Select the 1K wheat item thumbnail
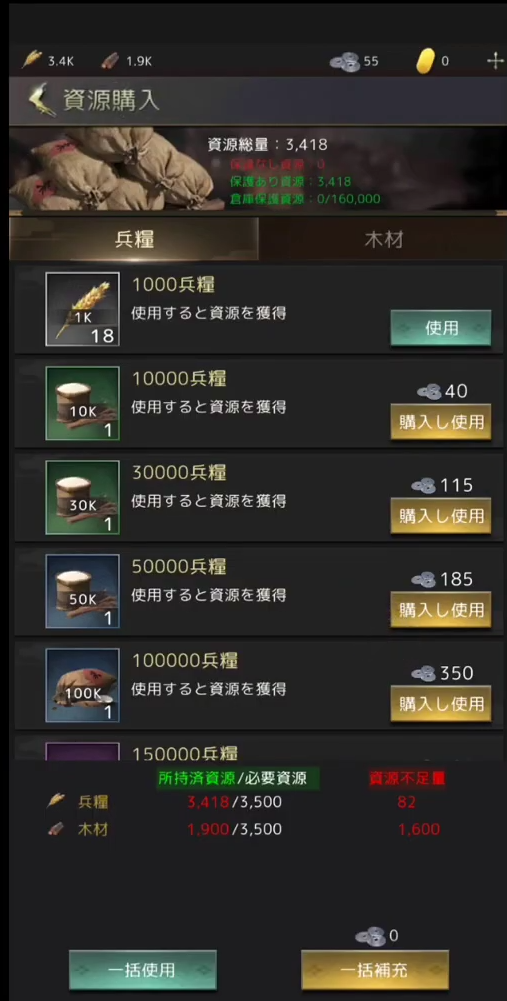This screenshot has height=1001, width=507. coord(82,309)
